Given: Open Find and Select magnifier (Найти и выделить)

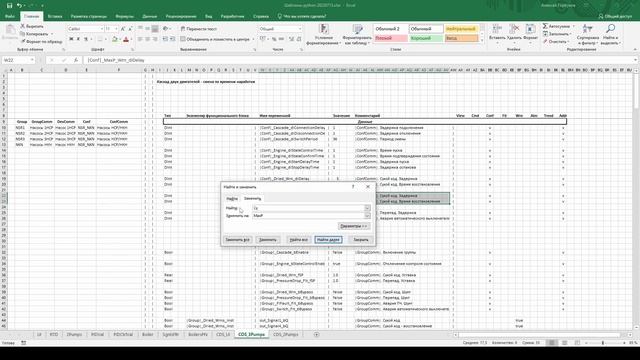Looking at the screenshot, I should (611, 34).
